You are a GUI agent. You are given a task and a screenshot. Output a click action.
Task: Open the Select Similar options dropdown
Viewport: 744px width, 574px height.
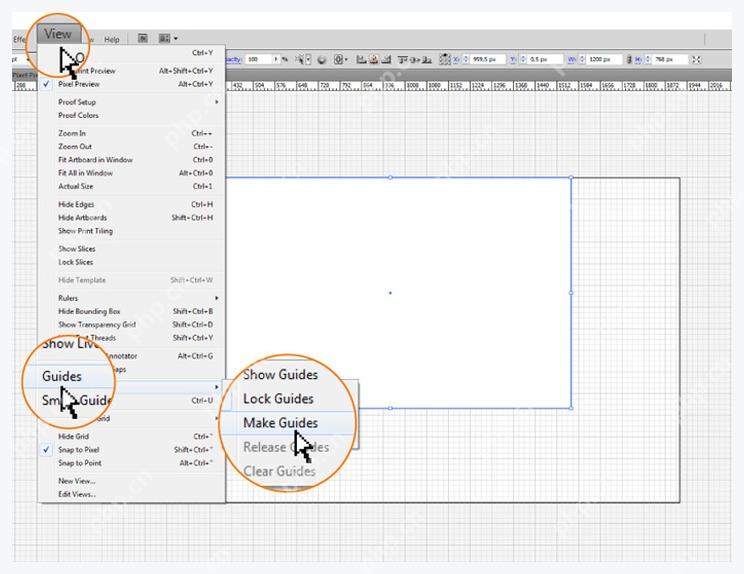click(x=308, y=59)
